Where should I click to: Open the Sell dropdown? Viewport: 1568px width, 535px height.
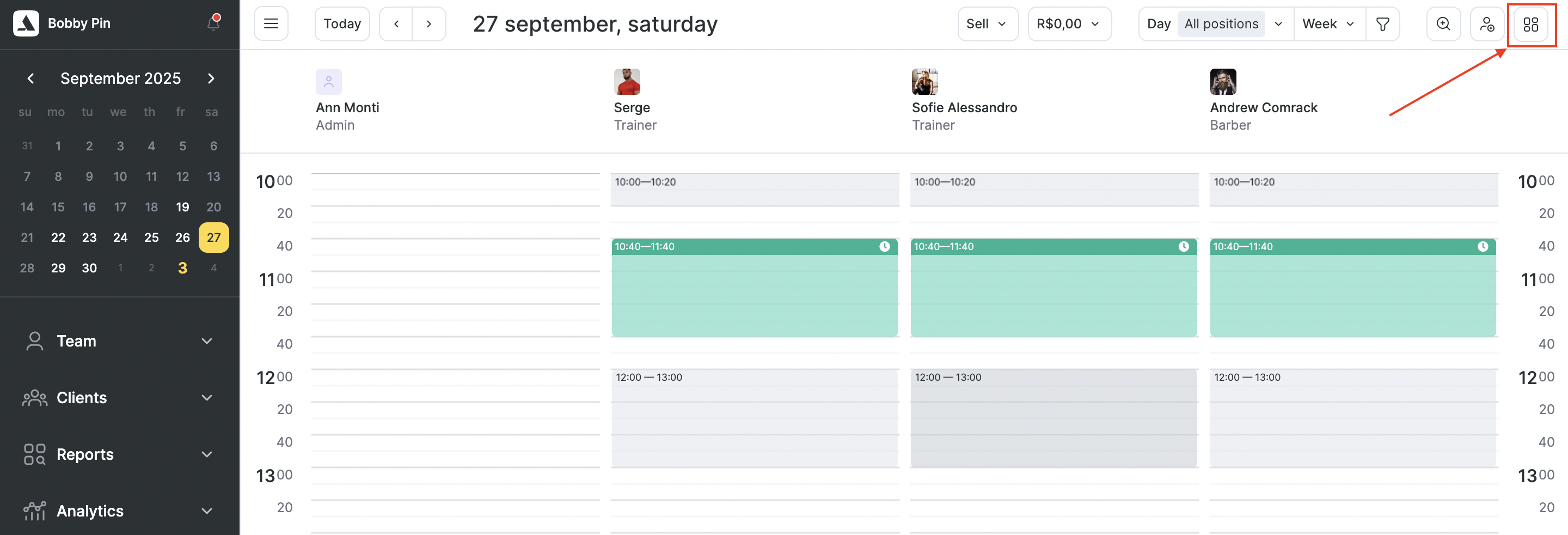(x=987, y=24)
